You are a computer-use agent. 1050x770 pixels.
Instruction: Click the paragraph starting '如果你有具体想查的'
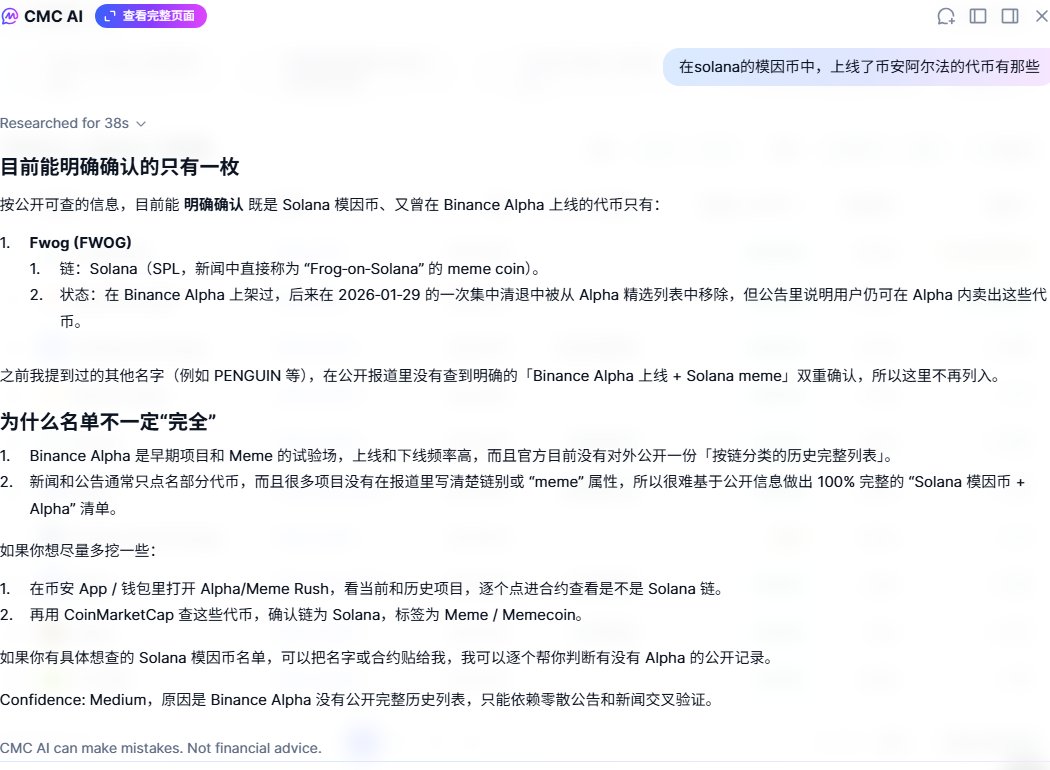click(387, 658)
